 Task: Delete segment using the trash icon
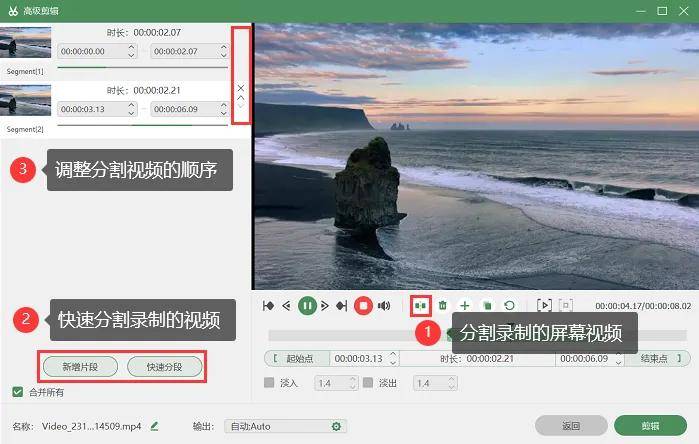(443, 305)
